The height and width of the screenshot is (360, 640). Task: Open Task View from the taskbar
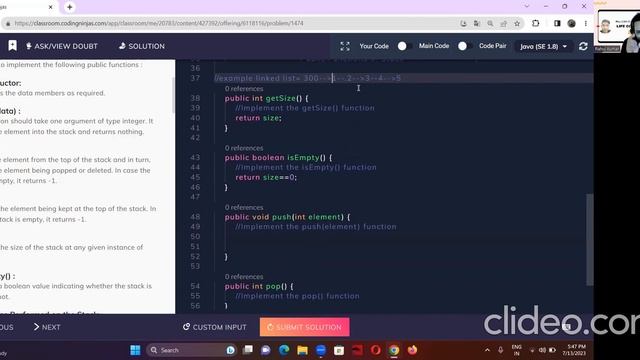pos(248,350)
